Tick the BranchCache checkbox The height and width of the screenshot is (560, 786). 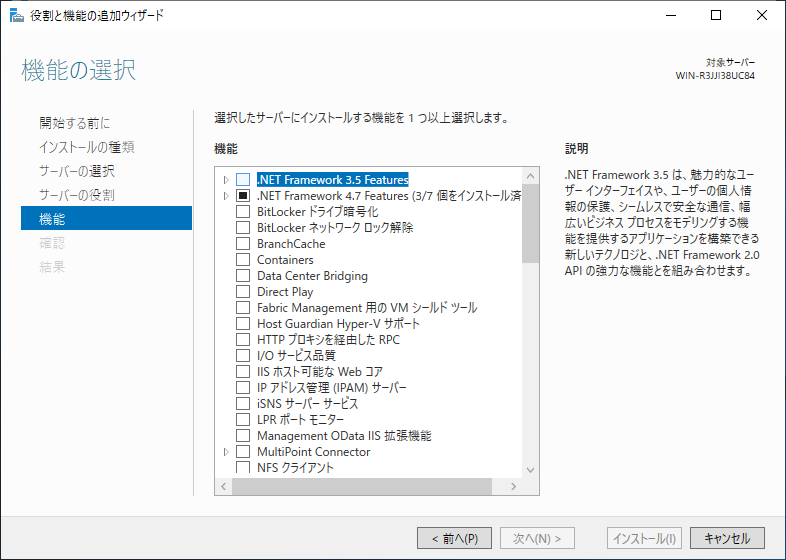point(243,244)
